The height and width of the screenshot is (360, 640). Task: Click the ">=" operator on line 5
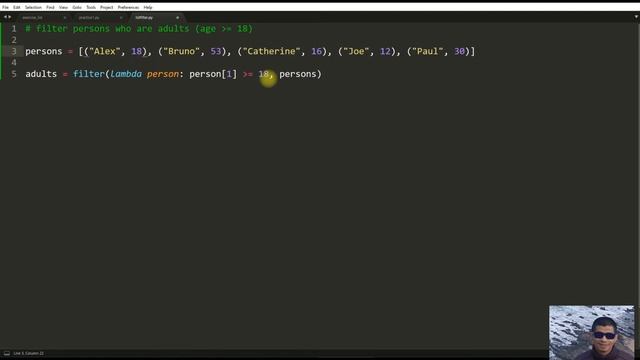[x=248, y=74]
